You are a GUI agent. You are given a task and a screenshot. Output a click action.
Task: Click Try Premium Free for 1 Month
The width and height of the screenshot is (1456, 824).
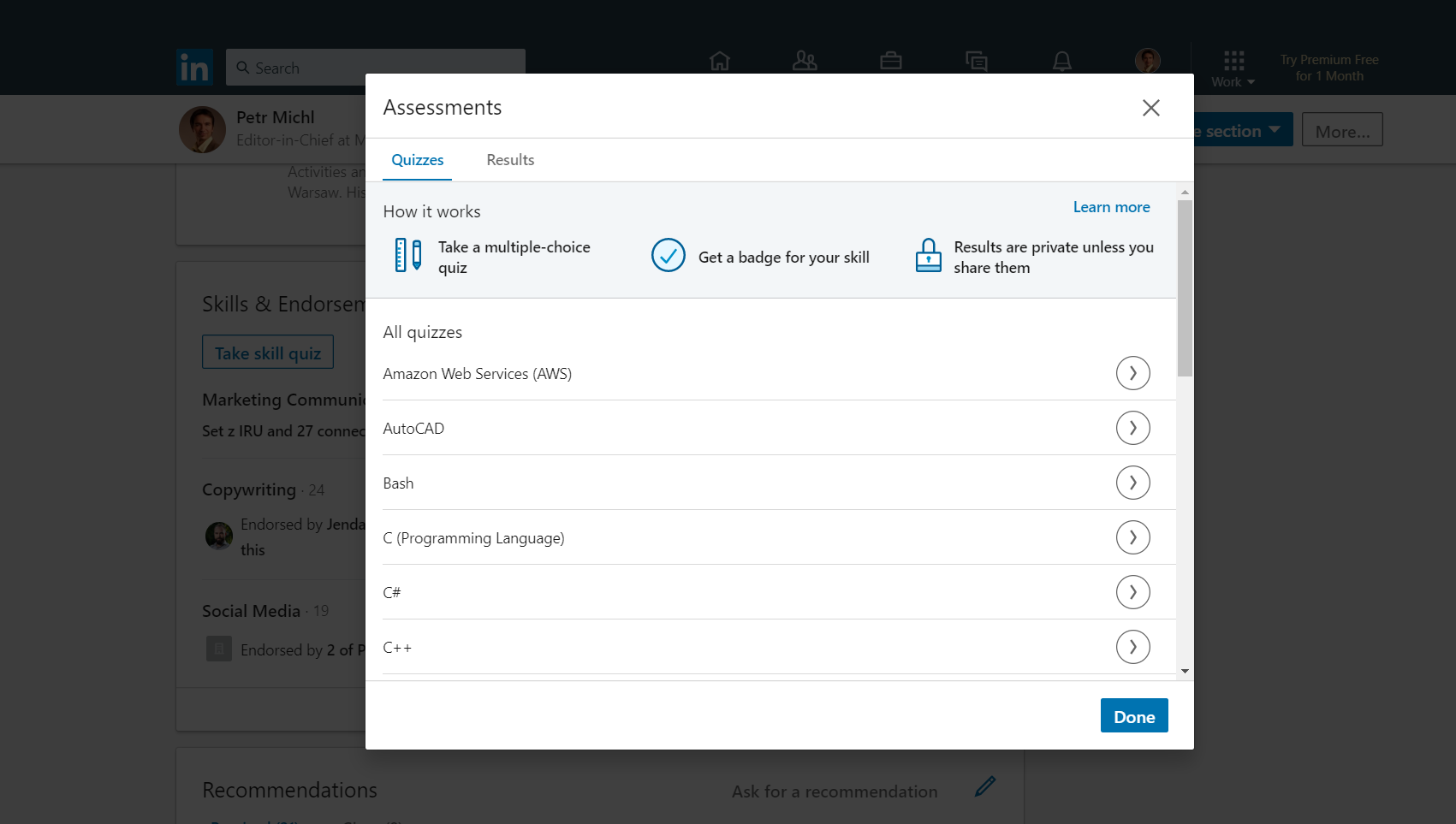click(x=1329, y=68)
